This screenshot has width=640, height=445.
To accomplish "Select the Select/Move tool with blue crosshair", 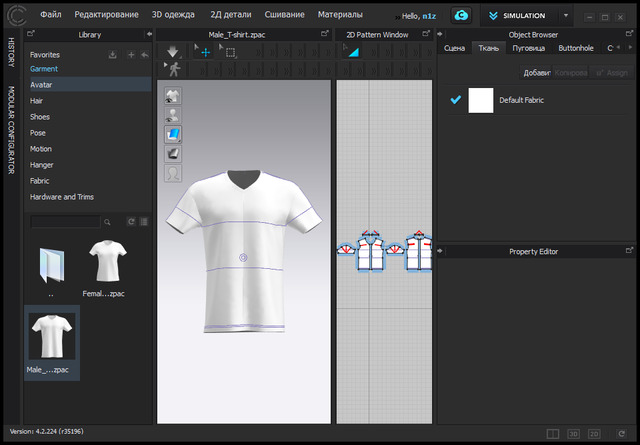I will click(205, 52).
